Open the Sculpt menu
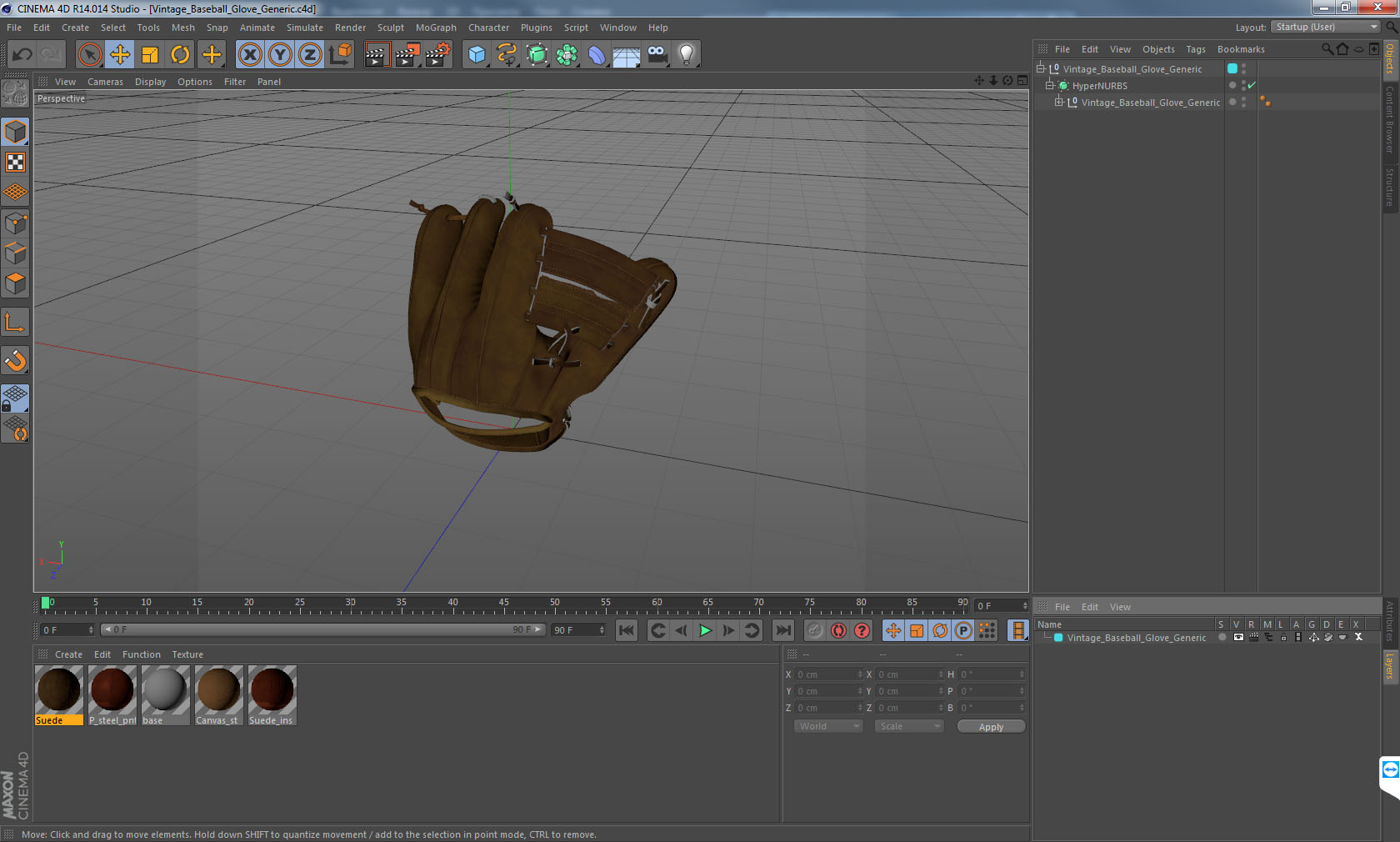The width and height of the screenshot is (1400, 842). tap(390, 28)
